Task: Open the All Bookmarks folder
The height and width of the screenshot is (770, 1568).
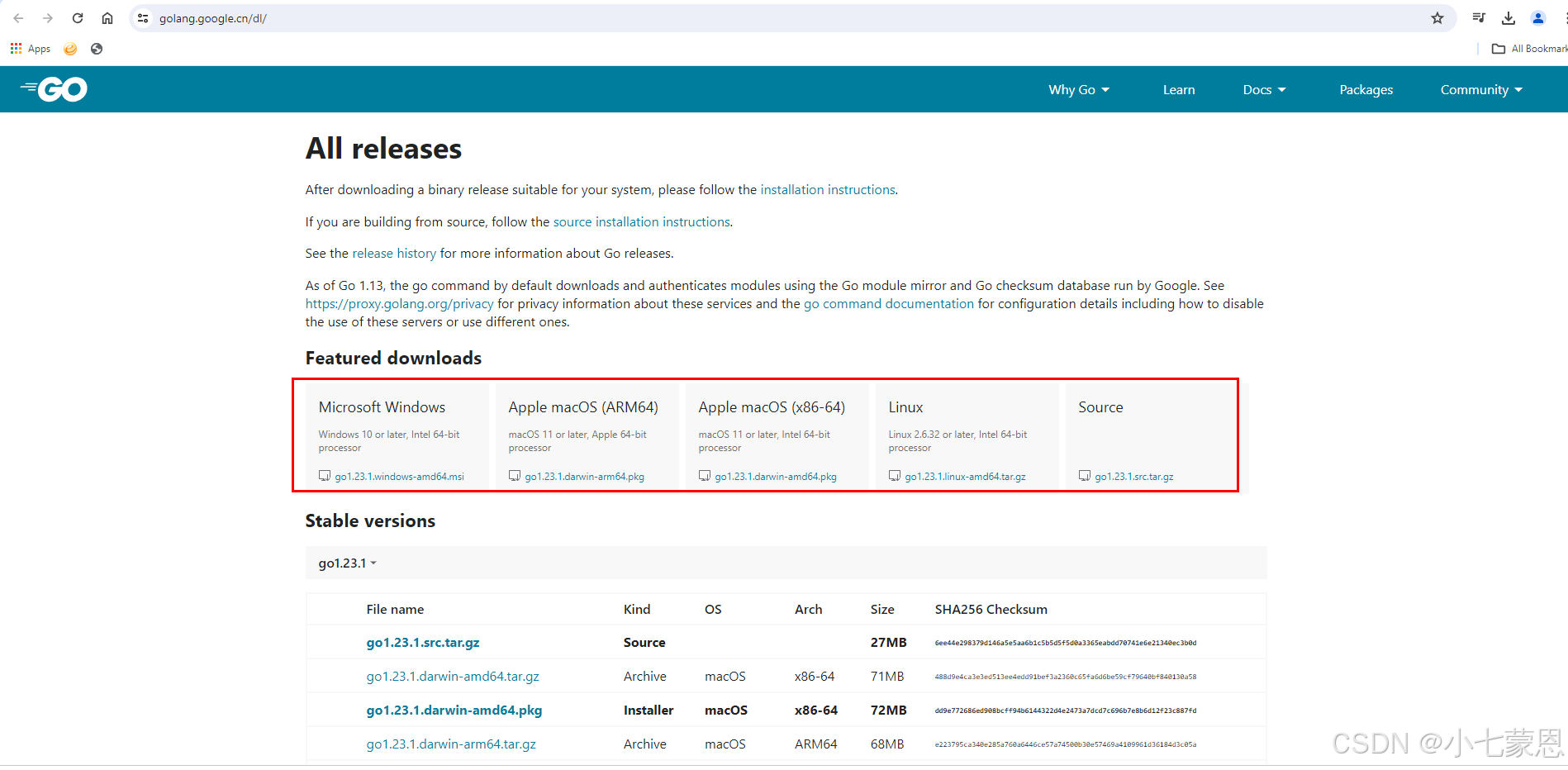Action: pos(1529,49)
